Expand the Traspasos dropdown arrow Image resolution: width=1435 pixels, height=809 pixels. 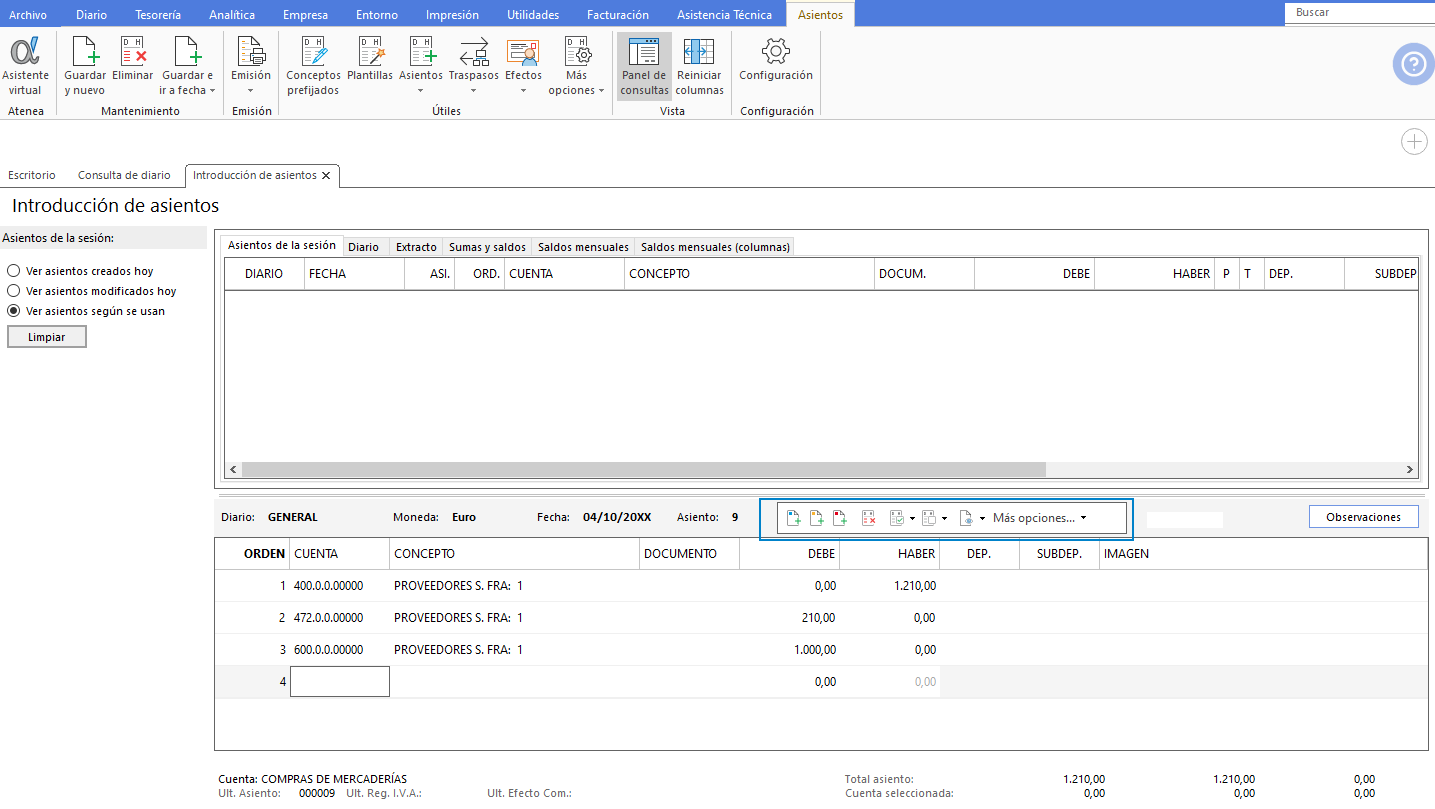pos(474,91)
